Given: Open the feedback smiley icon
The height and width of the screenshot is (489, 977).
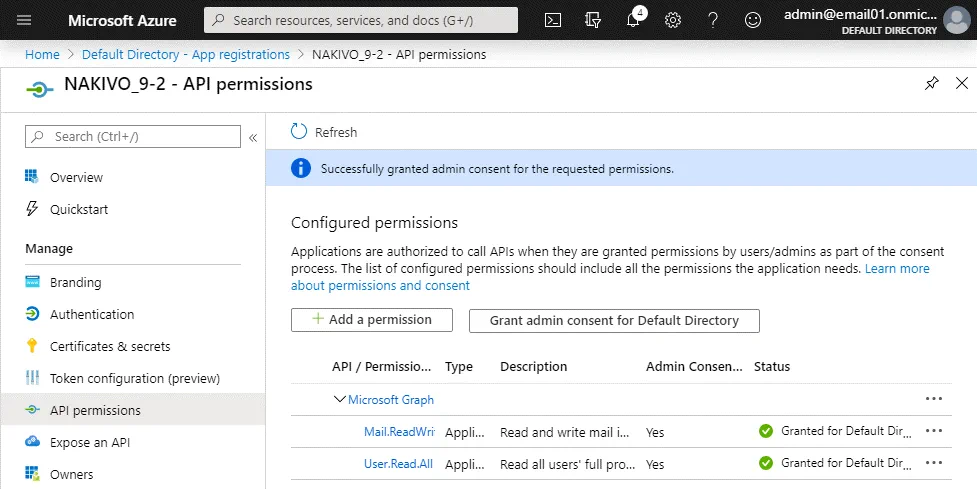Looking at the screenshot, I should [x=753, y=20].
